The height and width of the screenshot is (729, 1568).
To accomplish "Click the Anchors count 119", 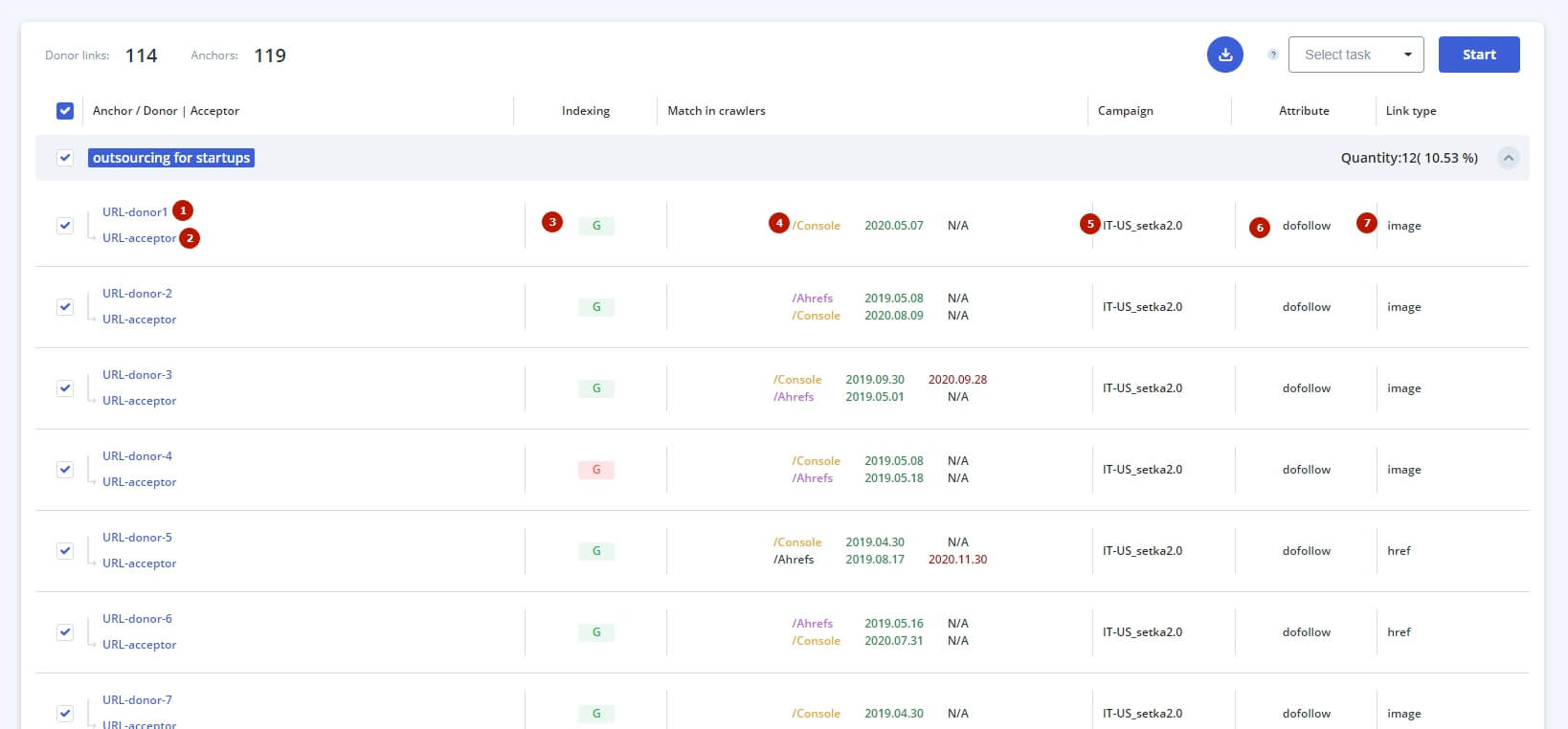I will coord(270,55).
